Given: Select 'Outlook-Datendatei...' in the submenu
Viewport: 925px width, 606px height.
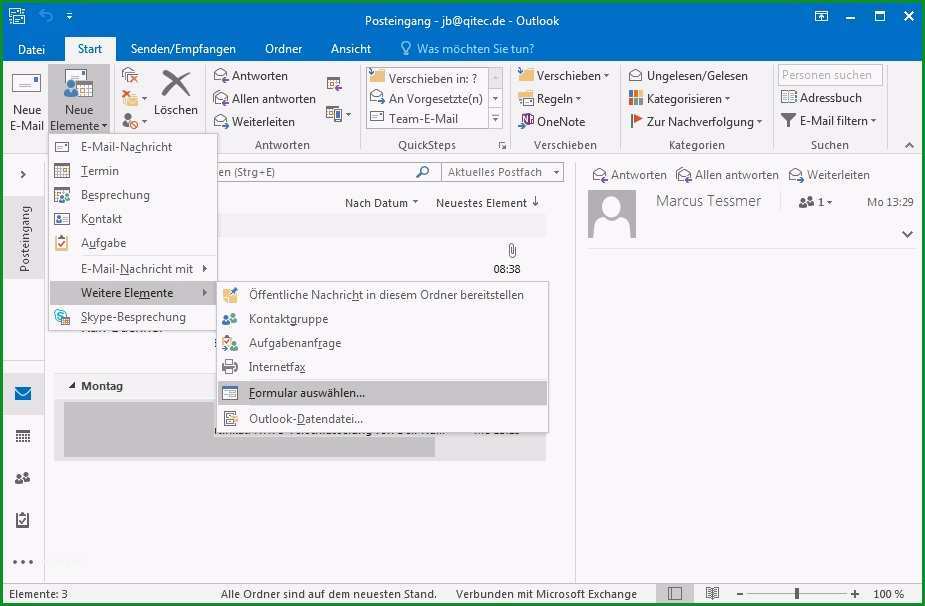Looking at the screenshot, I should [x=383, y=419].
